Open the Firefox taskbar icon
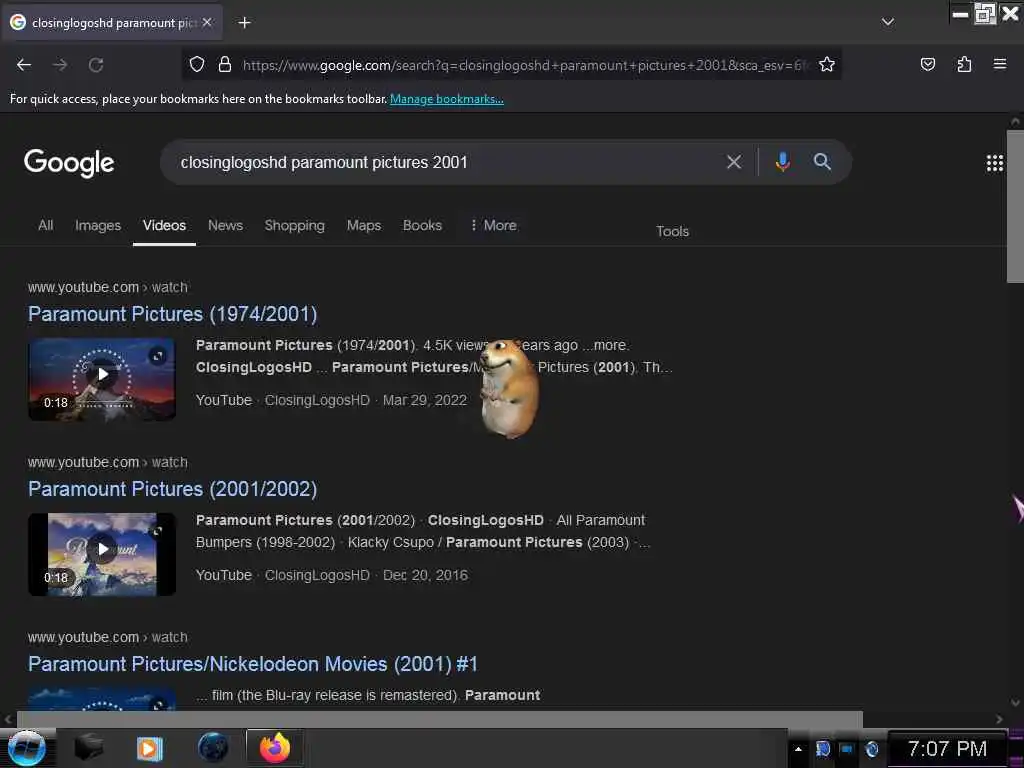1024x768 pixels. tap(275, 748)
